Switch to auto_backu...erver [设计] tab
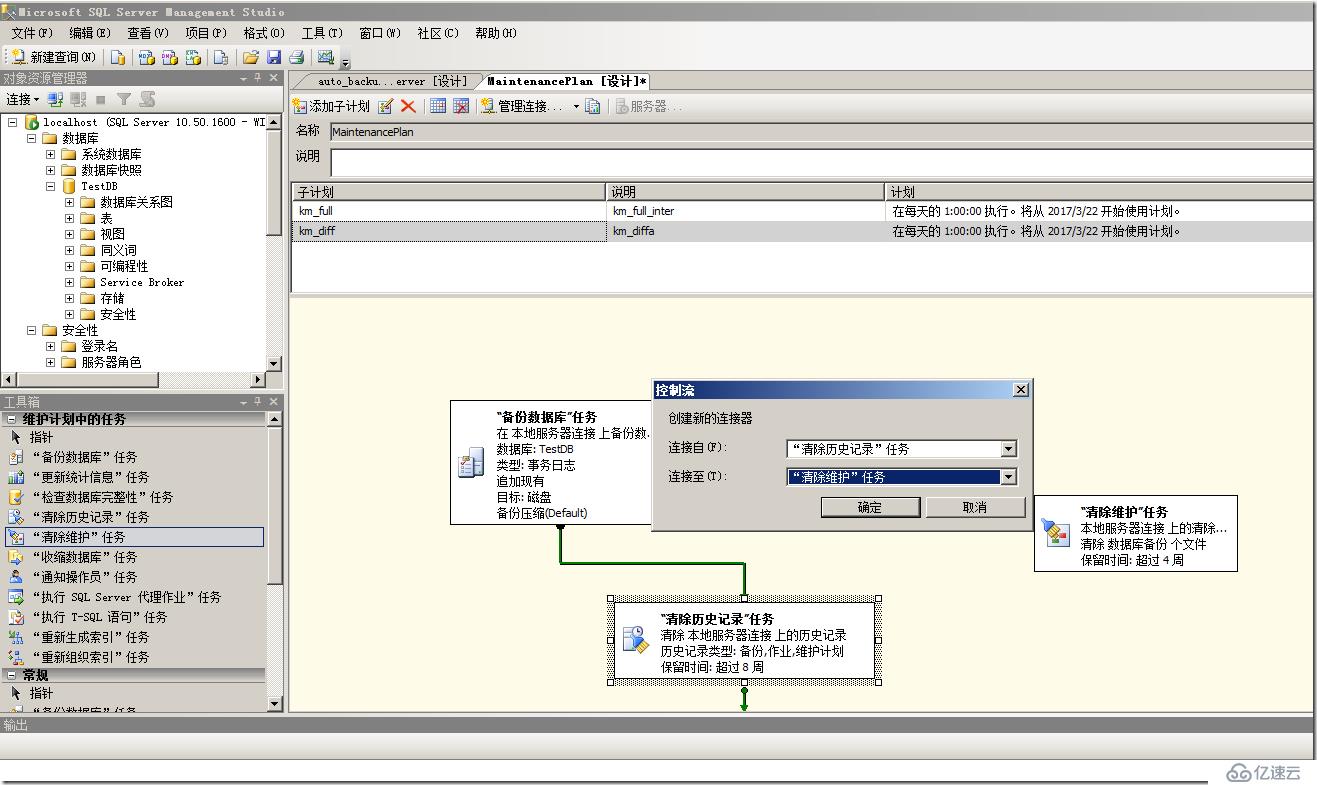 coord(392,81)
